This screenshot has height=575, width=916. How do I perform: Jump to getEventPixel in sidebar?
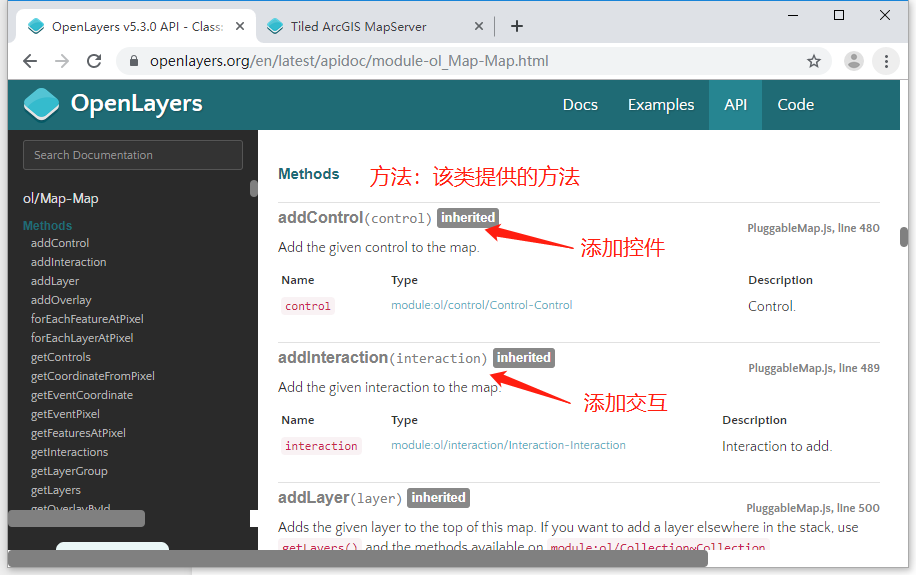[65, 414]
